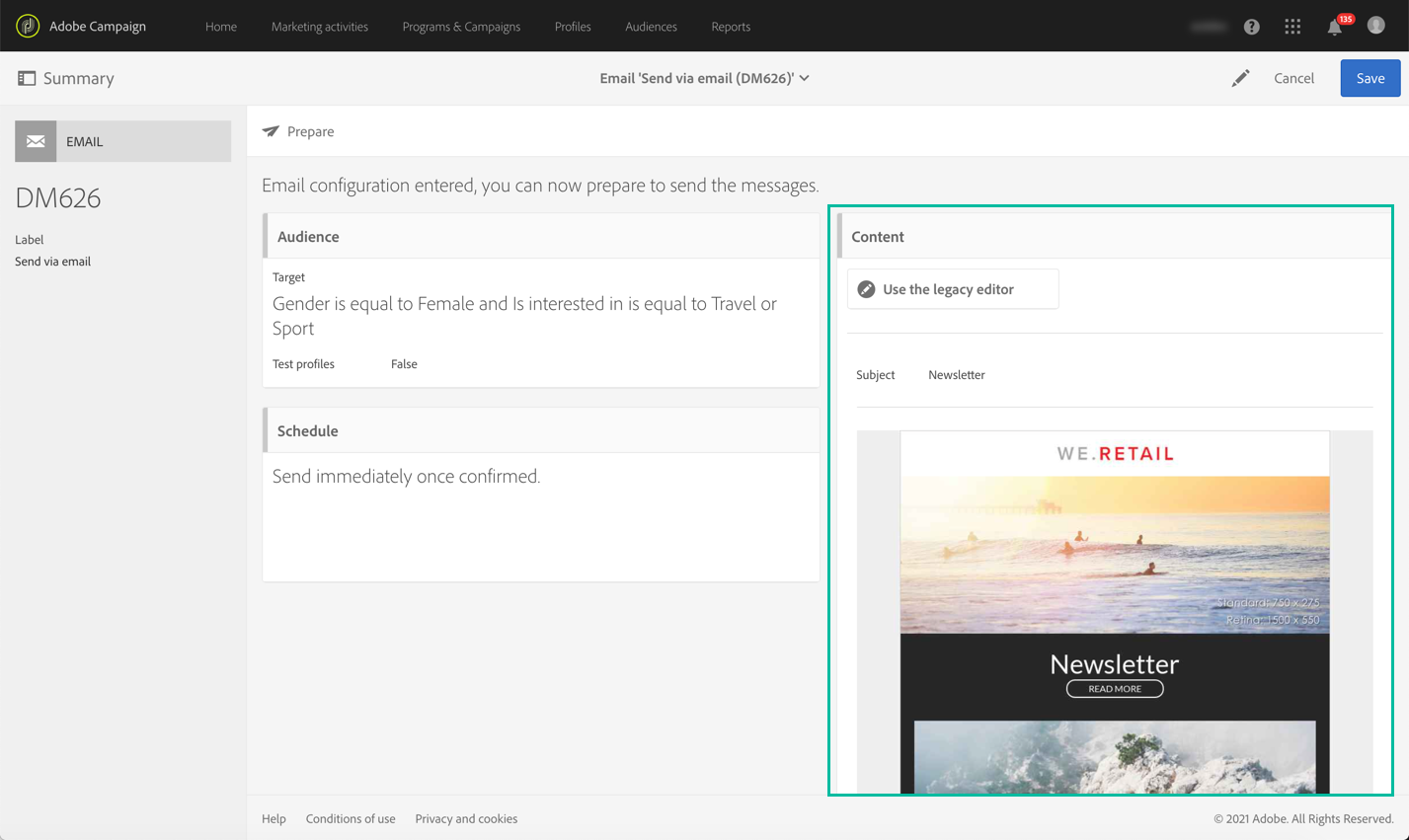Click the Prepare button
Screen dimensions: 1409x840
tap(298, 131)
